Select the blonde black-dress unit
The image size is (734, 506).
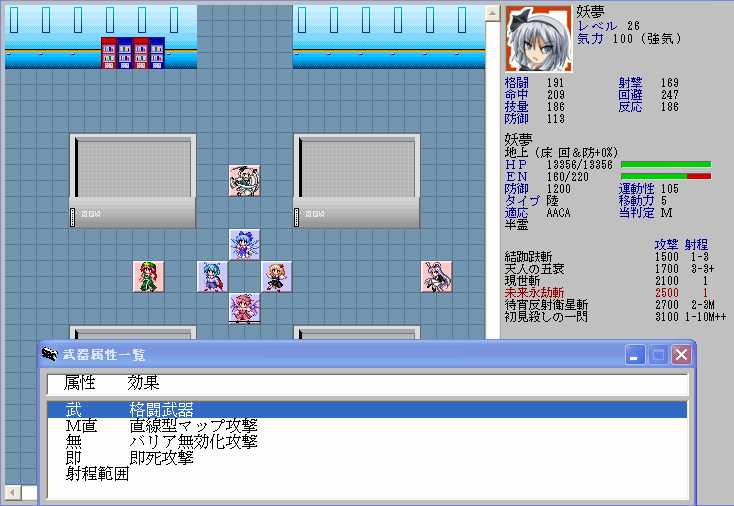pyautogui.click(x=276, y=277)
